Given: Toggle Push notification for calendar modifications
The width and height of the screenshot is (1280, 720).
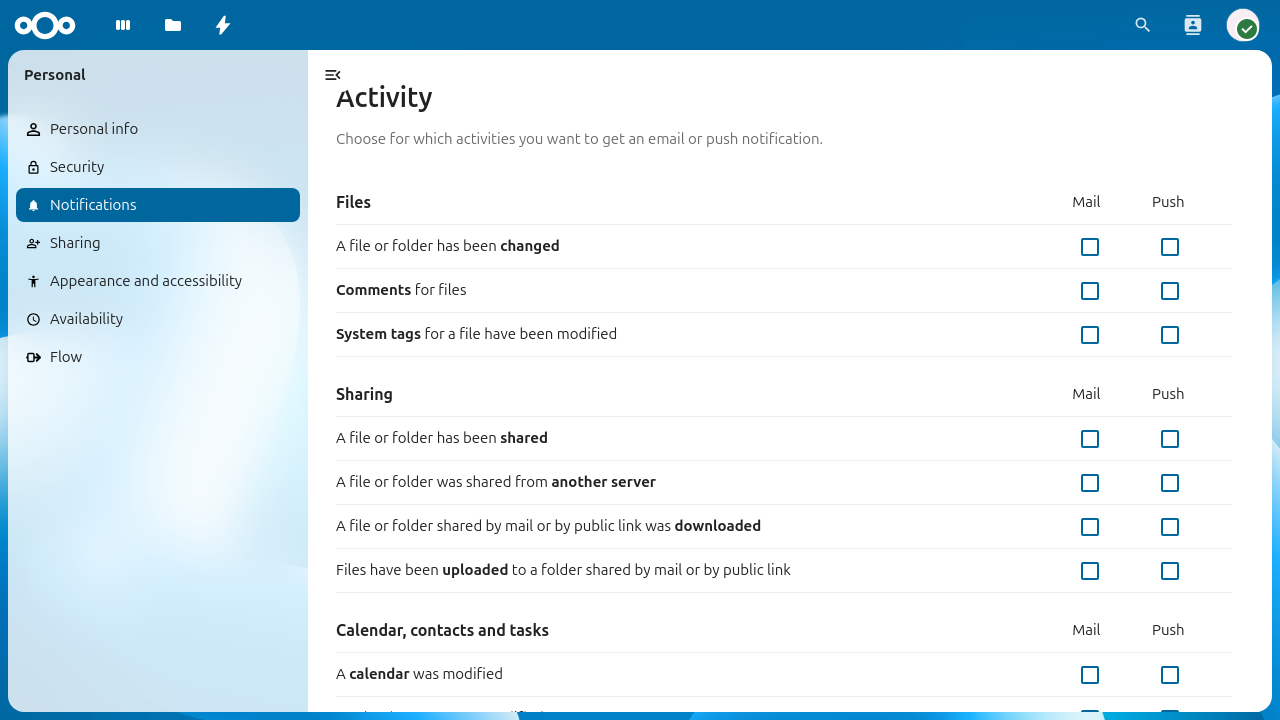Looking at the screenshot, I should [1170, 675].
